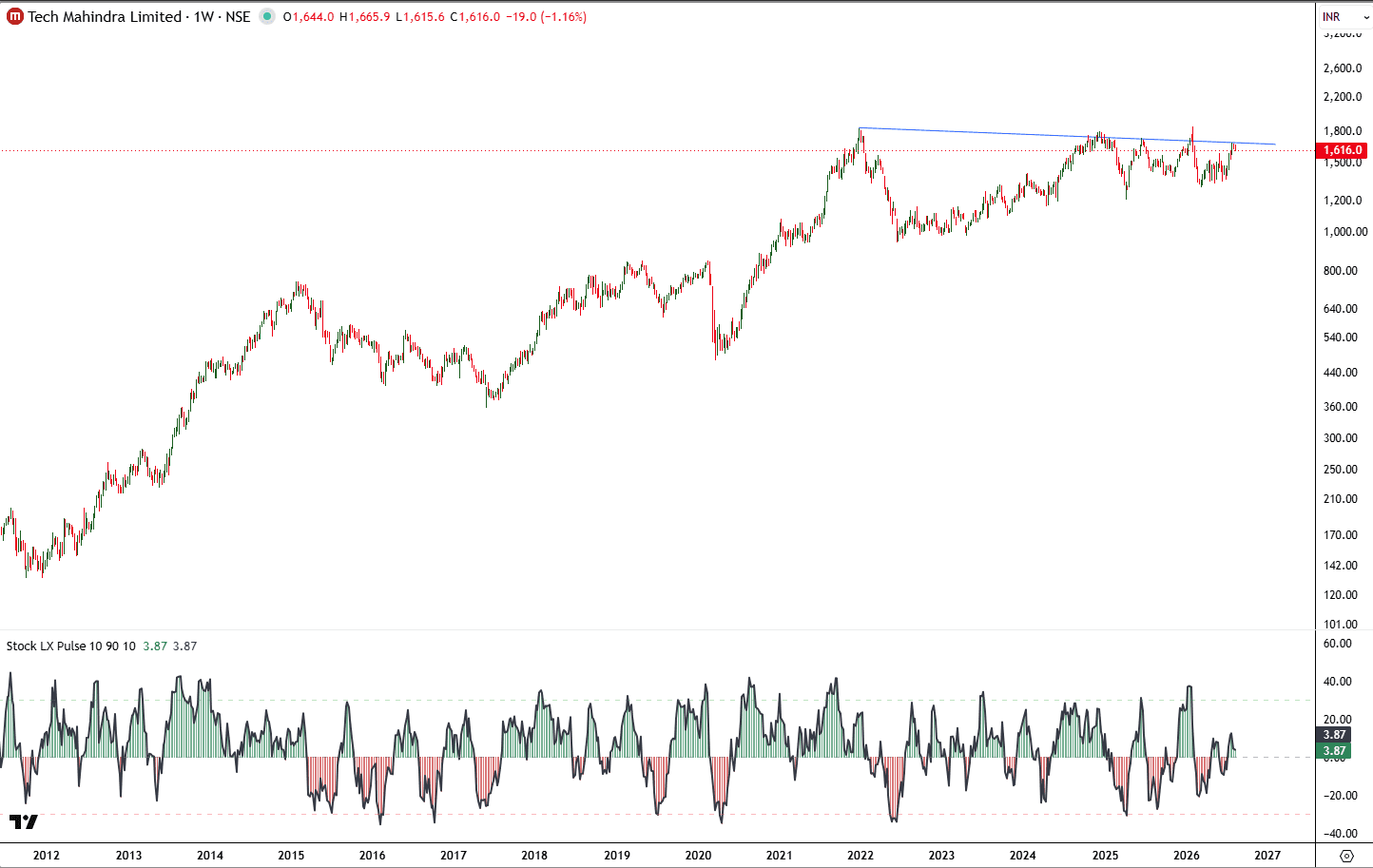The image size is (1373, 868).
Task: Click the 250.00 price scale label
Action: 1341,470
